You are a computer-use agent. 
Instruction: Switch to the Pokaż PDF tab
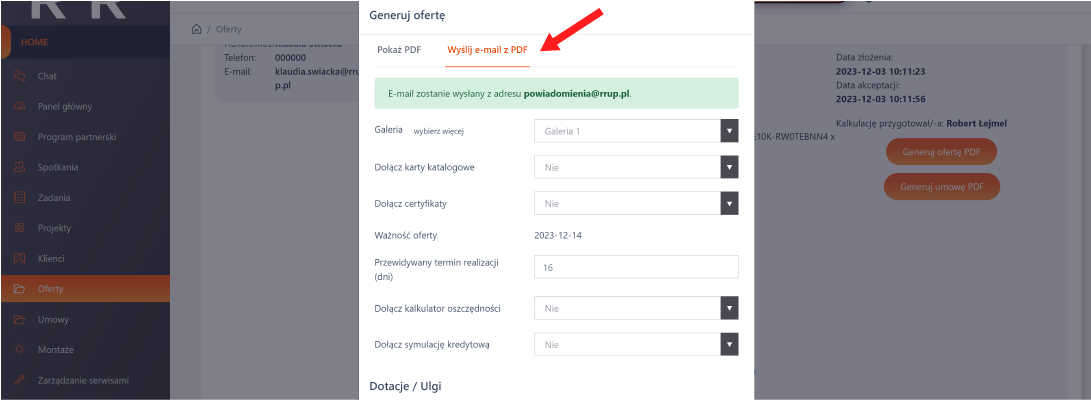[399, 49]
